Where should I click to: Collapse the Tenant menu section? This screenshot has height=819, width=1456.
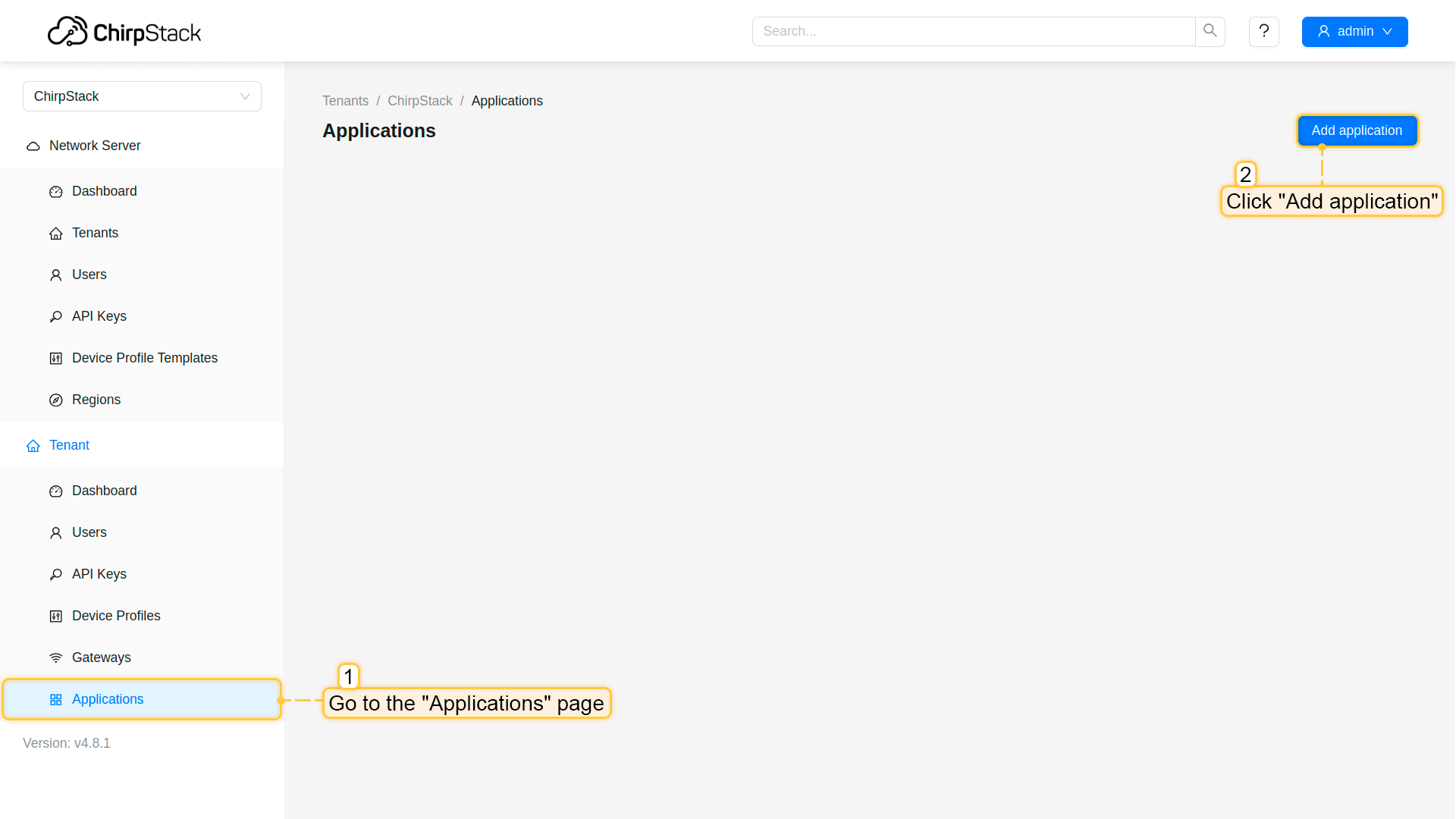pos(69,445)
